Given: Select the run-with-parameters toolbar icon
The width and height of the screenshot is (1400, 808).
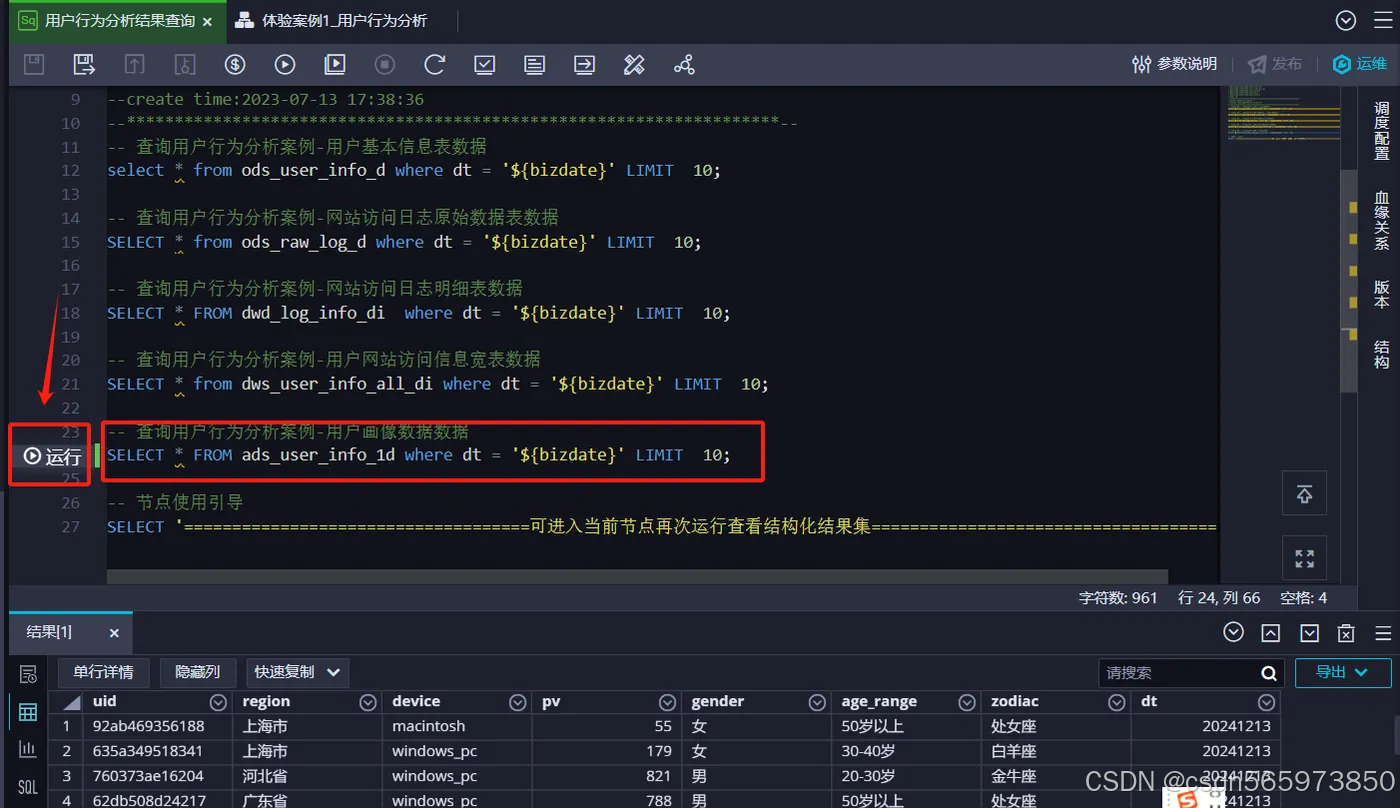Looking at the screenshot, I should coord(334,64).
